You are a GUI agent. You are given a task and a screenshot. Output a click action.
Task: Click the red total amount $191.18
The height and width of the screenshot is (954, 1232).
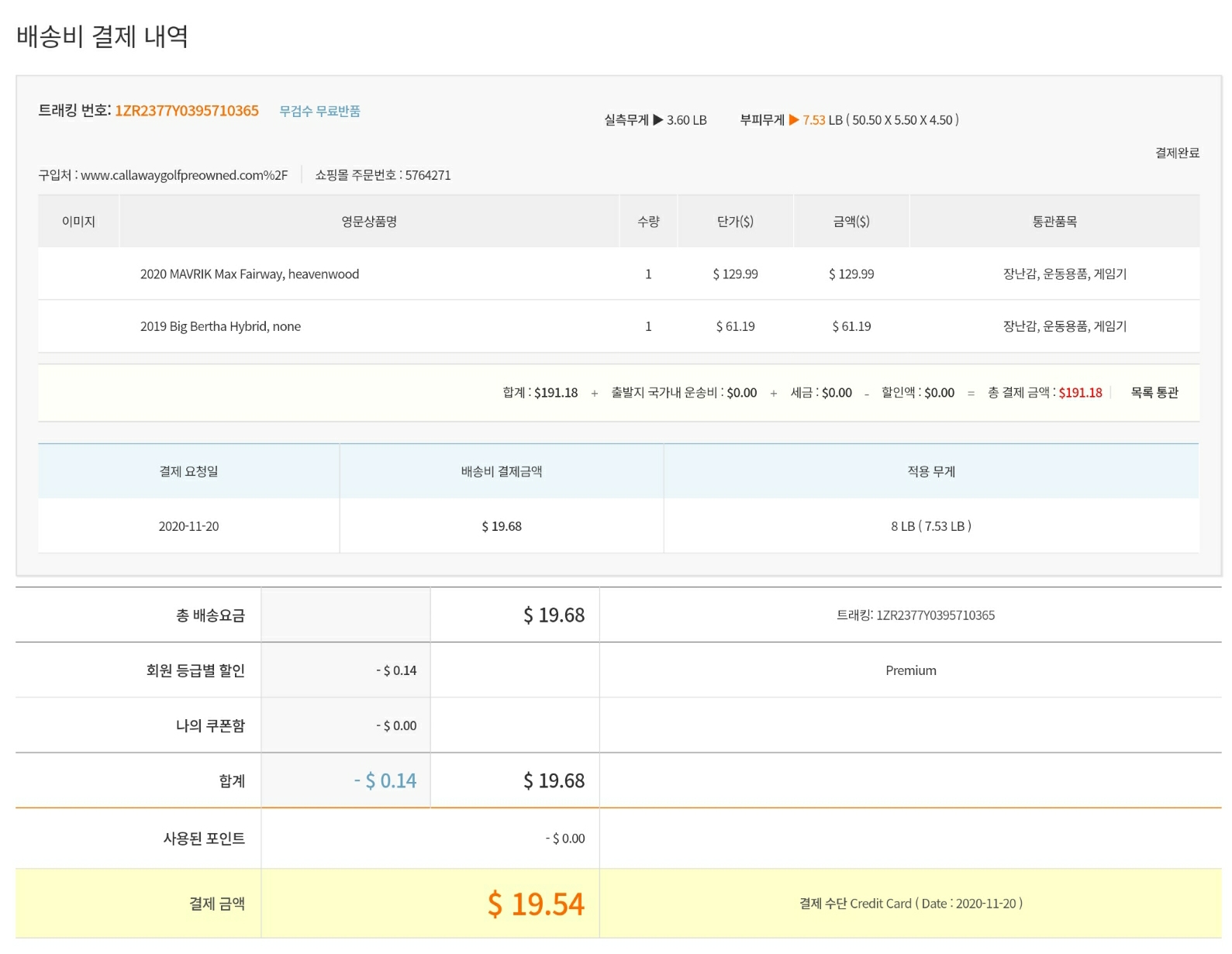(1079, 393)
